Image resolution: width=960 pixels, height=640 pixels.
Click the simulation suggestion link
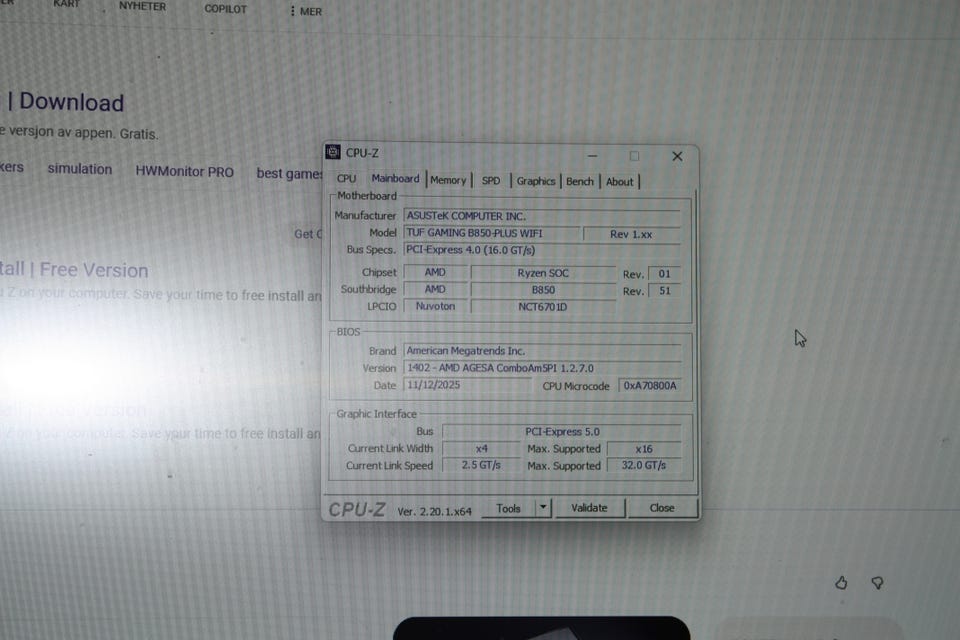(x=80, y=169)
